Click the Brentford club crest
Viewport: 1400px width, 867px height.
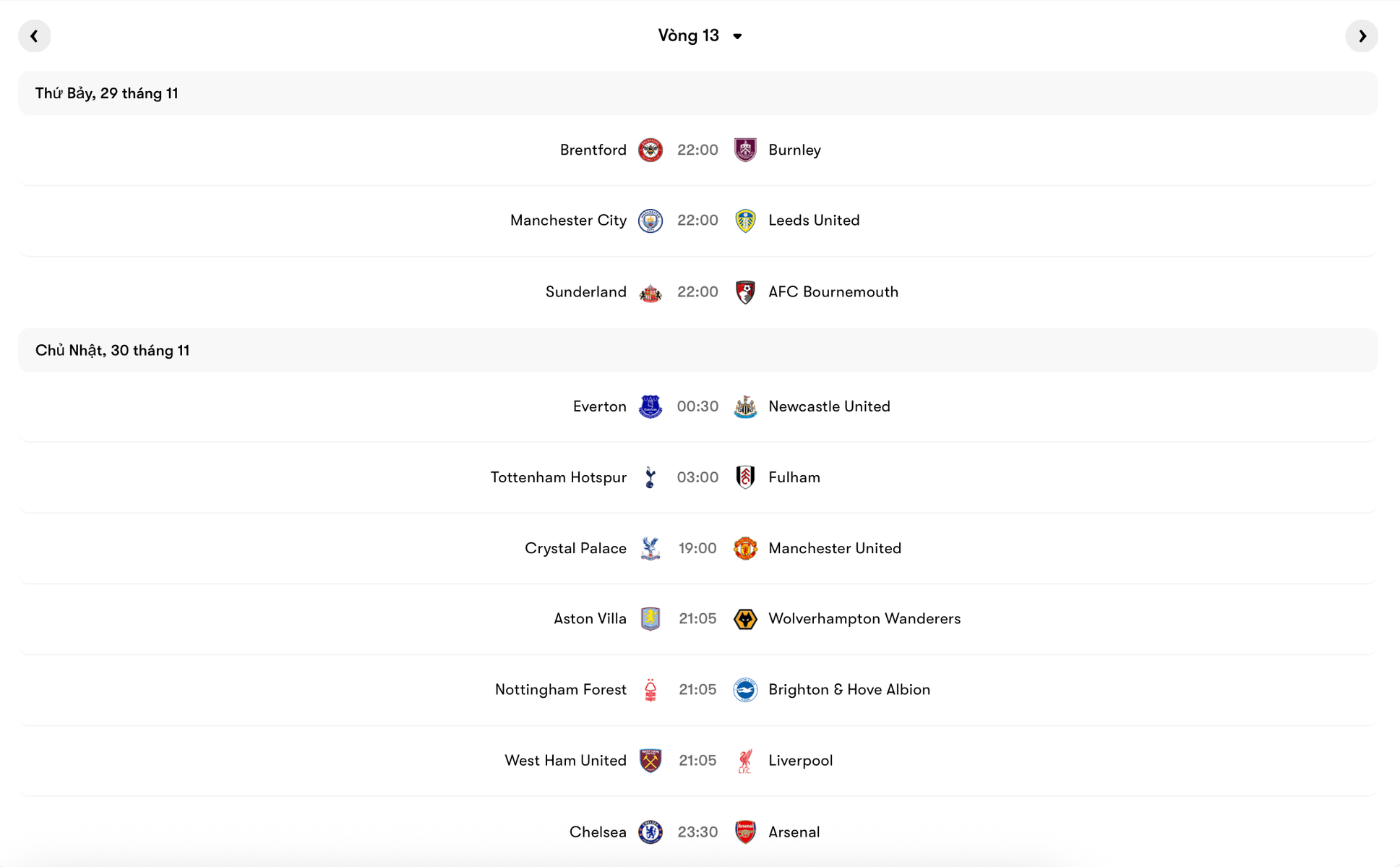(650, 150)
